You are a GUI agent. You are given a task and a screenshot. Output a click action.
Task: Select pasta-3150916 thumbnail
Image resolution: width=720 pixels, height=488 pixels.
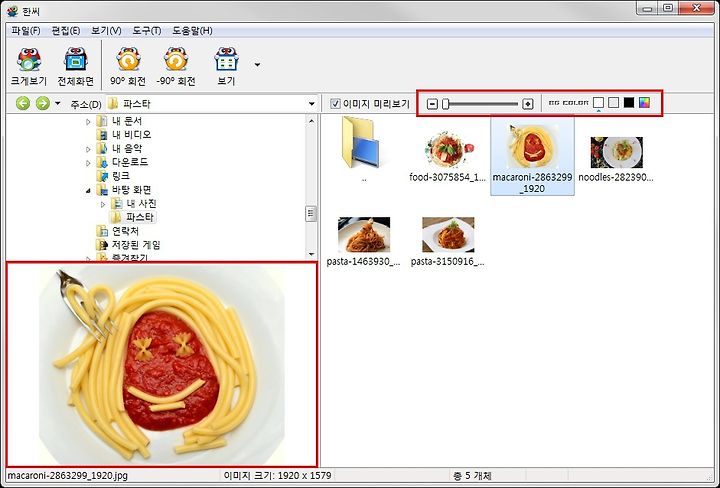(448, 235)
